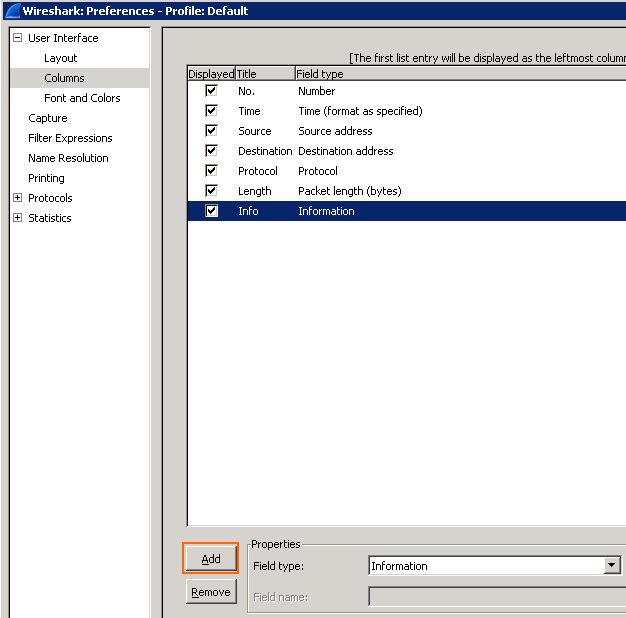Open Font and Colors preferences
The height and width of the screenshot is (618, 626).
click(x=82, y=98)
